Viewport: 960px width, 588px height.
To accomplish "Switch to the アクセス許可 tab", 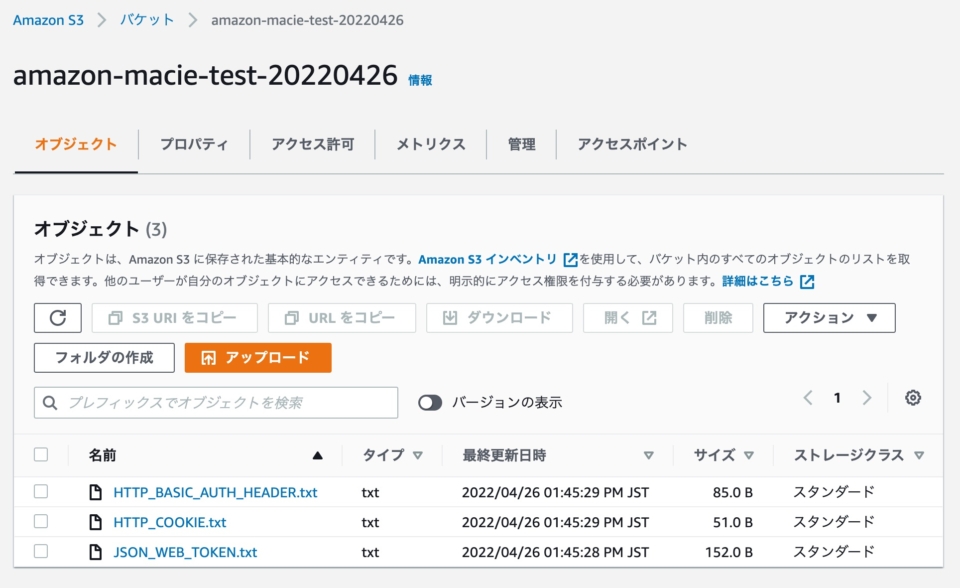I will pos(310,143).
